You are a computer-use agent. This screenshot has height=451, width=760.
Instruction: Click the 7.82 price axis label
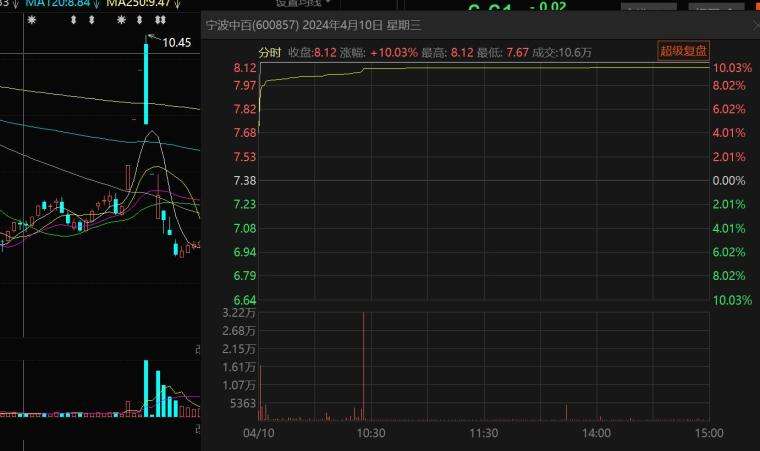tap(245, 109)
